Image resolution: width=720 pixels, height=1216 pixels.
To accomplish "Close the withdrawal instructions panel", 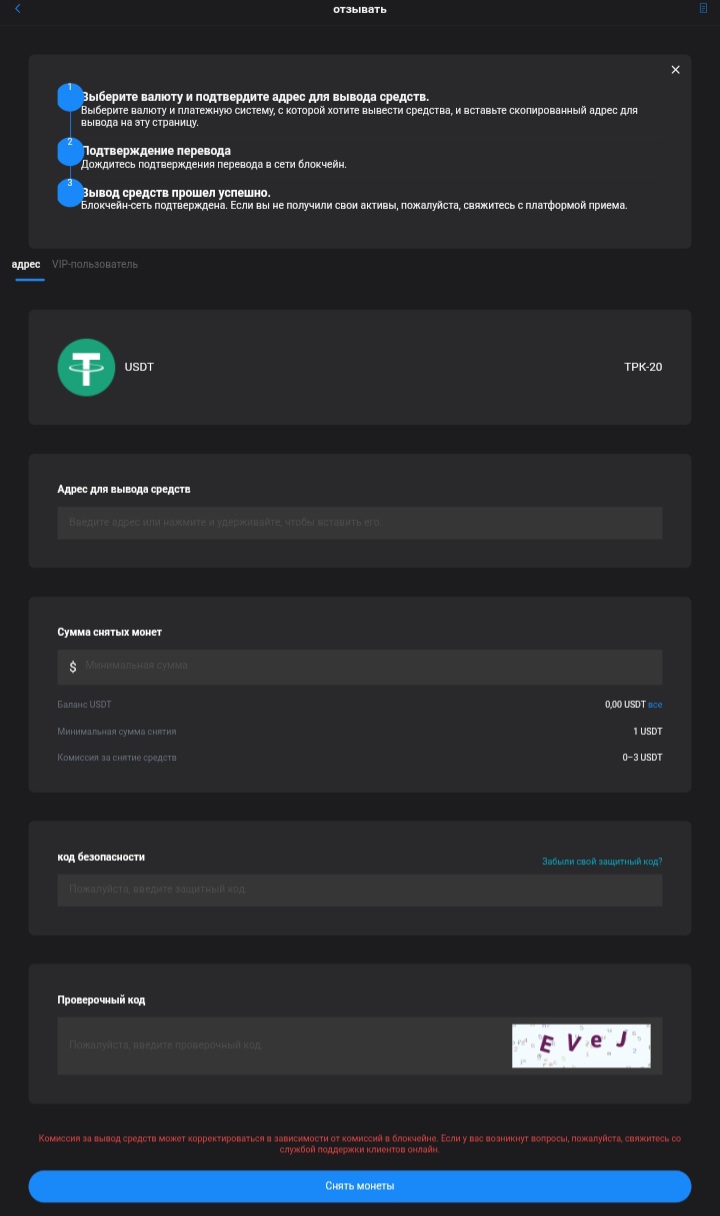I will (x=675, y=70).
